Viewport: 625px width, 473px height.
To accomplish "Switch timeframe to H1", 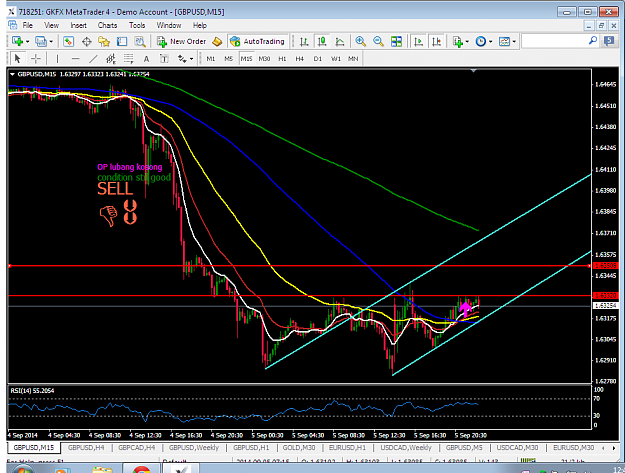I will (282, 59).
